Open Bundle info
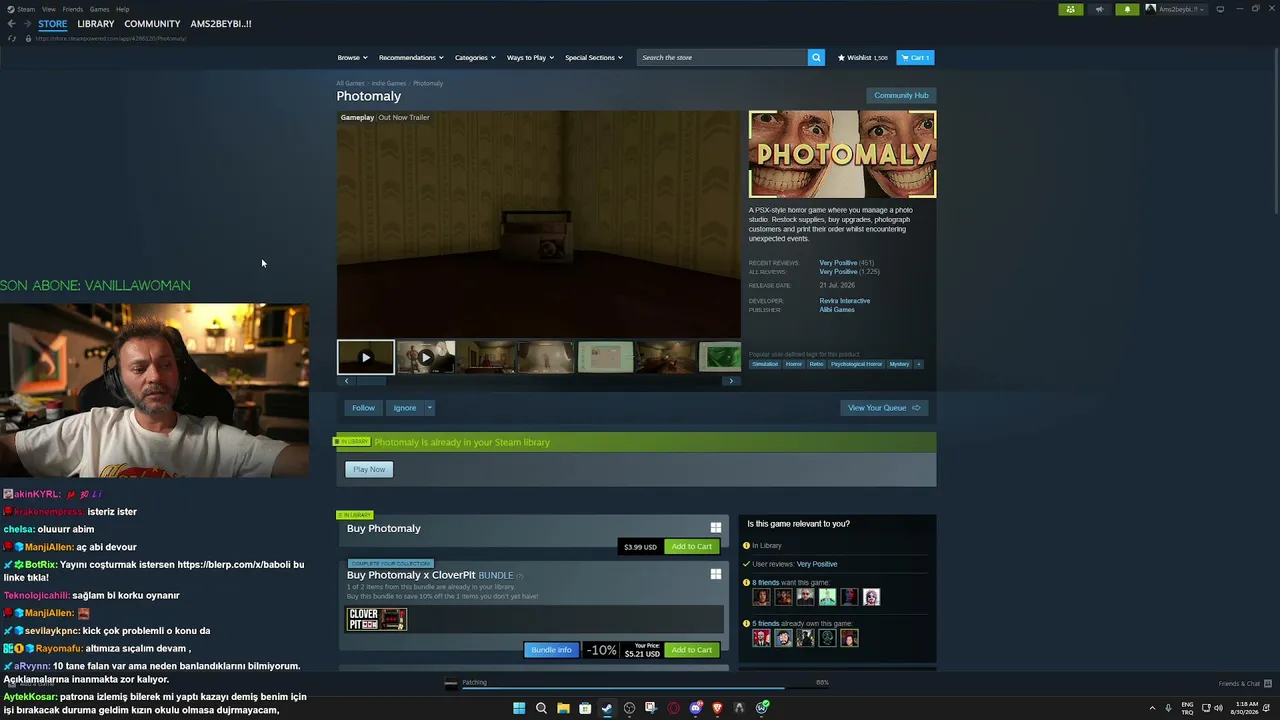The height and width of the screenshot is (720, 1280). click(x=551, y=650)
